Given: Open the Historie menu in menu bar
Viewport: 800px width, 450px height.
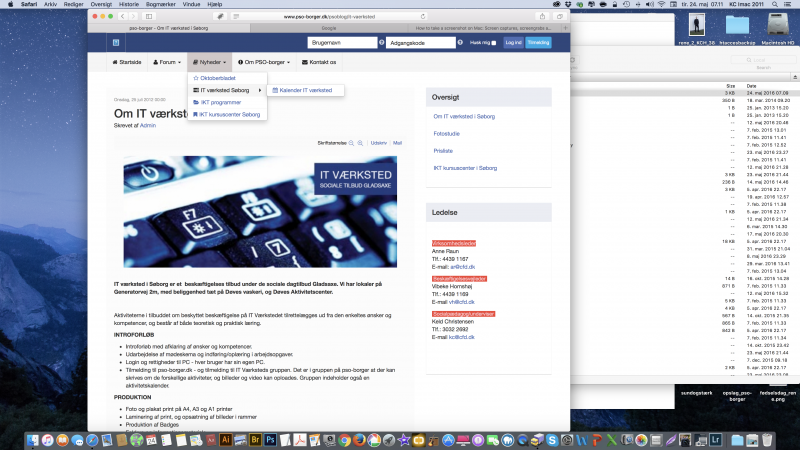Looking at the screenshot, I should click(129, 4).
